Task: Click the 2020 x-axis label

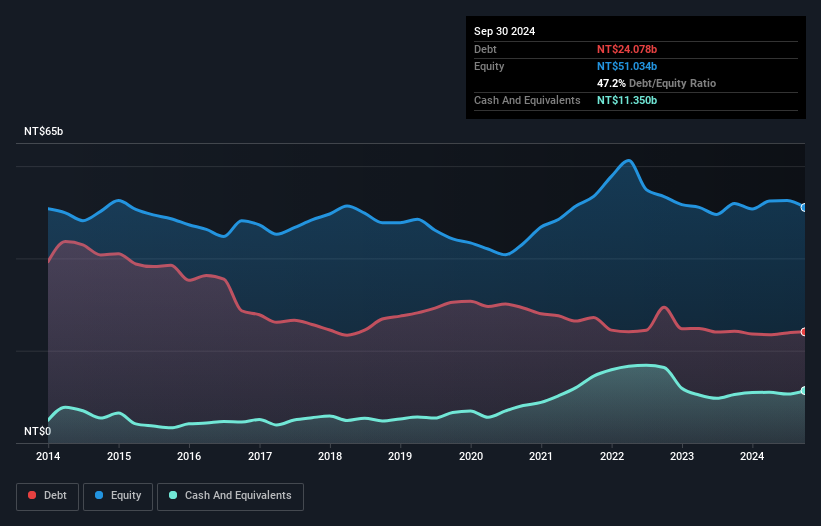Action: click(471, 456)
